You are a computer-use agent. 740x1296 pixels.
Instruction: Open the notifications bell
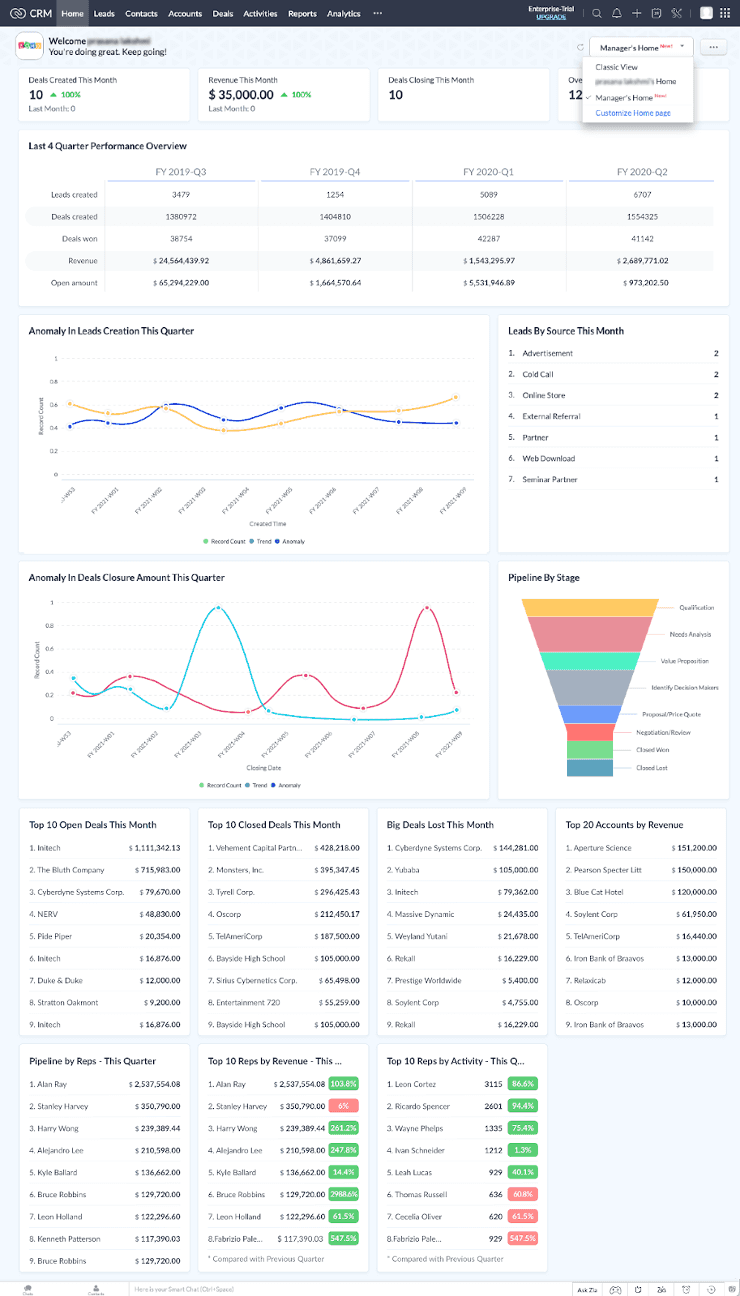pos(617,14)
